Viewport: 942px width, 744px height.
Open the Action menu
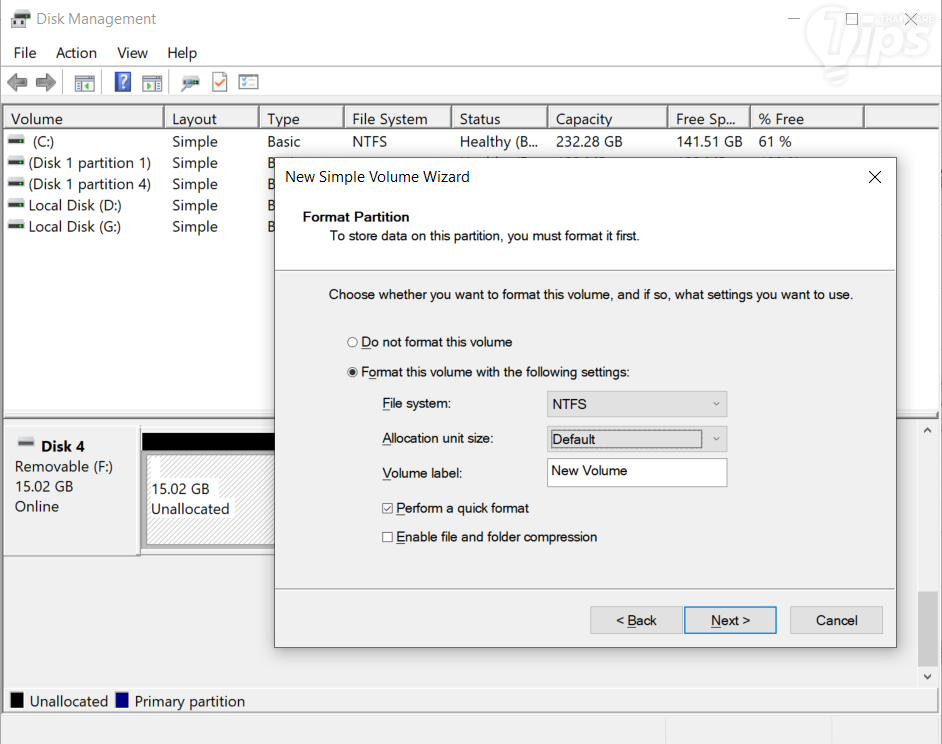click(76, 53)
